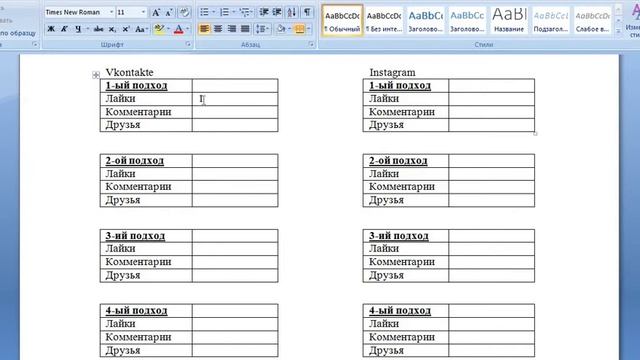Toggle strikethrough abc formatting
640x360 pixels.
point(98,29)
